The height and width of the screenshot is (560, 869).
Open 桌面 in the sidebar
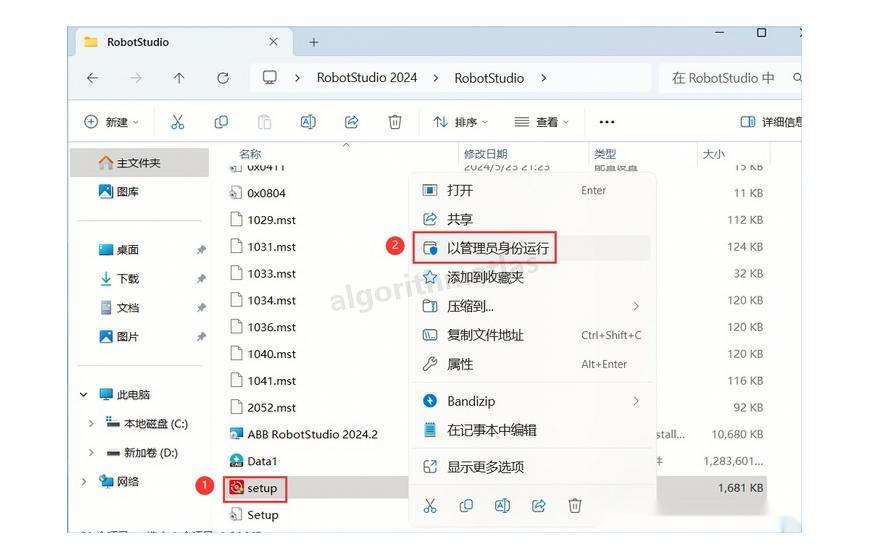point(119,250)
